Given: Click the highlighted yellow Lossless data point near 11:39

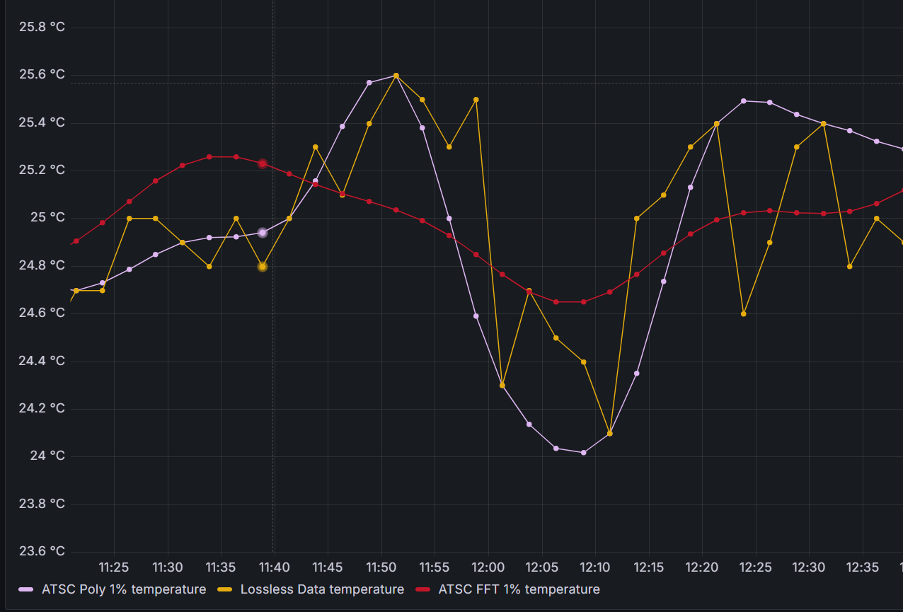Looking at the screenshot, I should coord(262,267).
